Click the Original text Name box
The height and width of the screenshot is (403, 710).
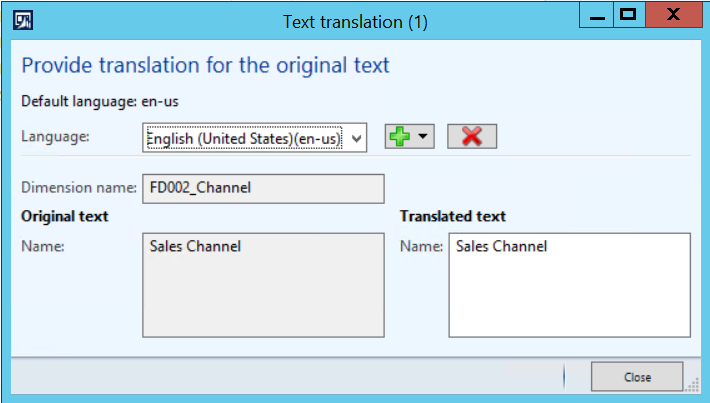pyautogui.click(x=263, y=285)
